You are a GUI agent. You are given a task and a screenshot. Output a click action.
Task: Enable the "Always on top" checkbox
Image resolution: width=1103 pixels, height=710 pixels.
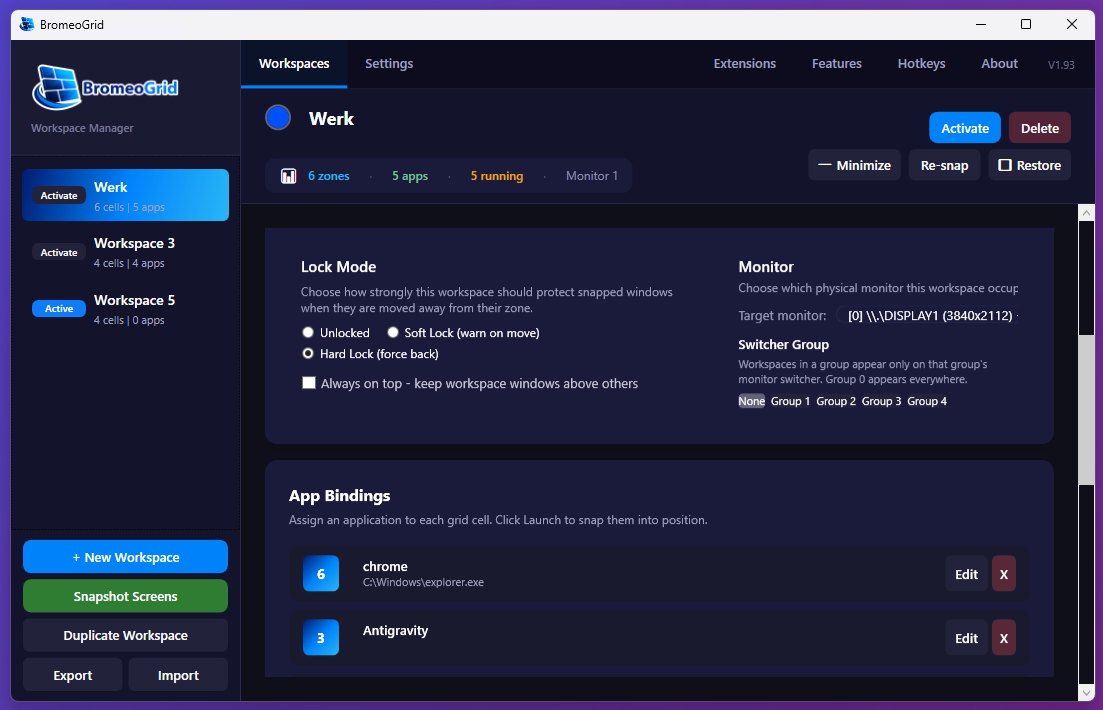(x=309, y=383)
